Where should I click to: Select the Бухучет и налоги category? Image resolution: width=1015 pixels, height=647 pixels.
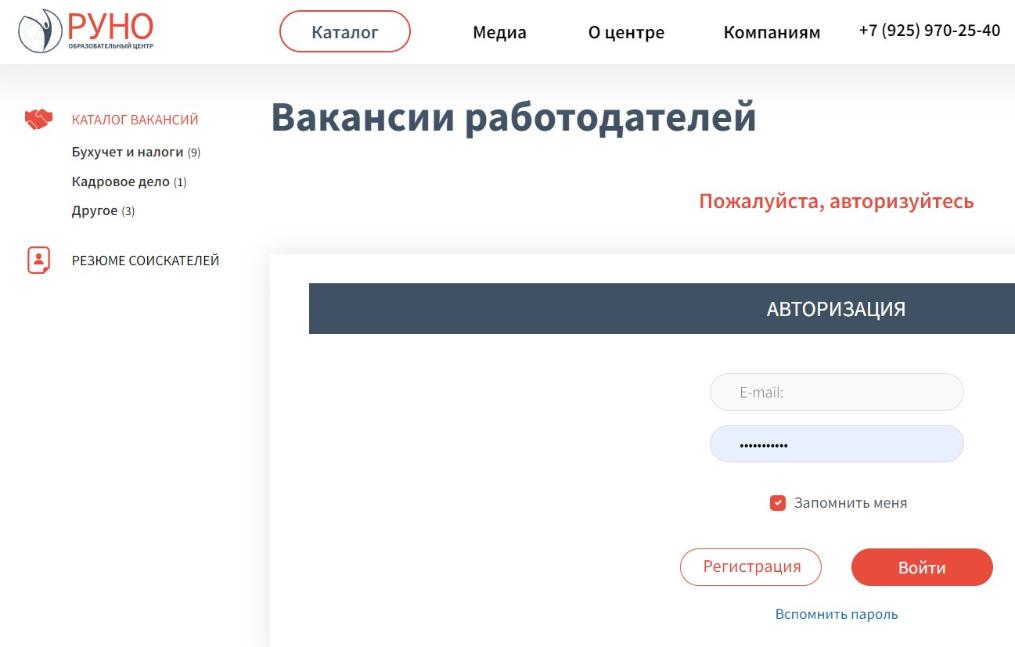[x=128, y=152]
